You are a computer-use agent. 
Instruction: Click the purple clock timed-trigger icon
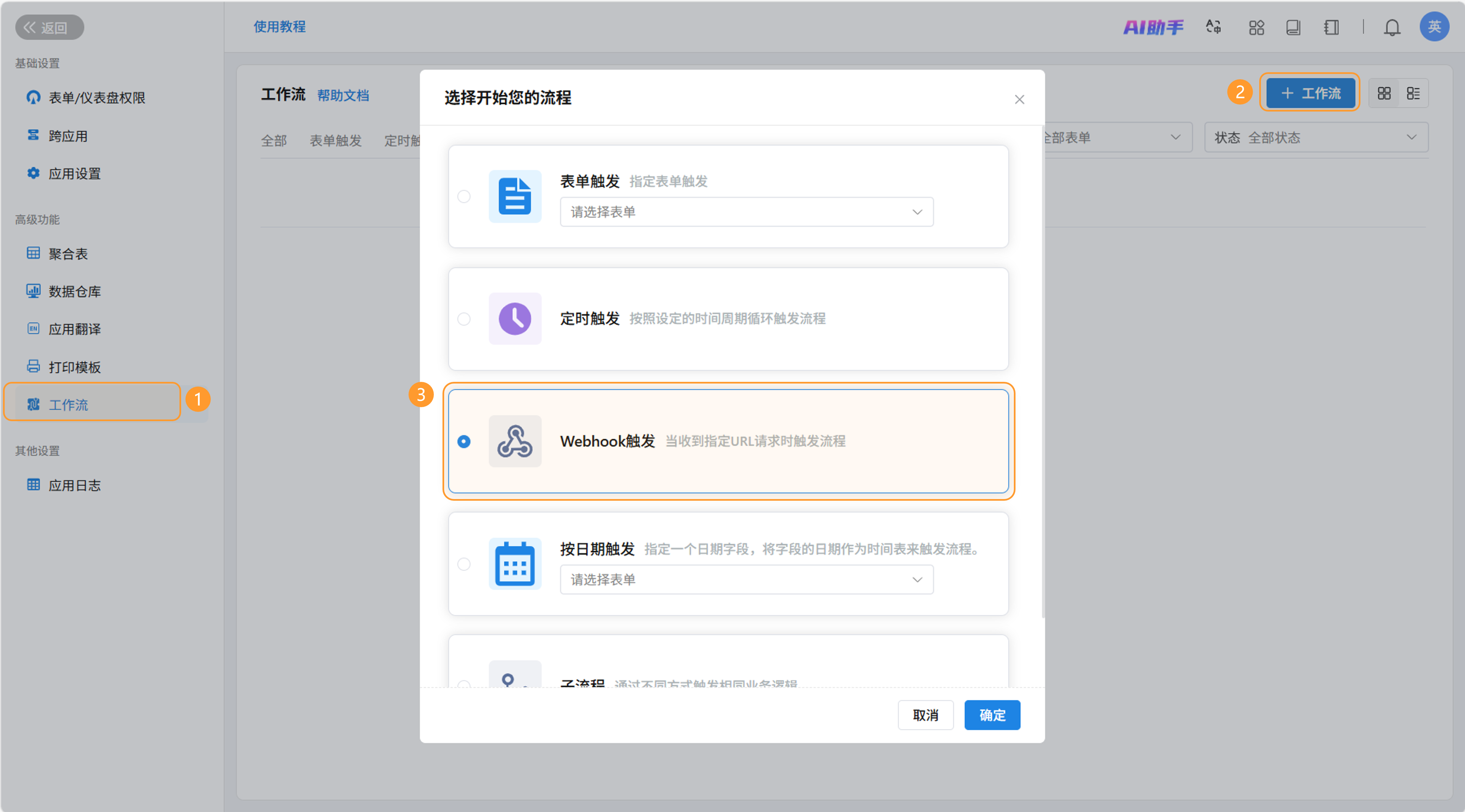click(515, 318)
